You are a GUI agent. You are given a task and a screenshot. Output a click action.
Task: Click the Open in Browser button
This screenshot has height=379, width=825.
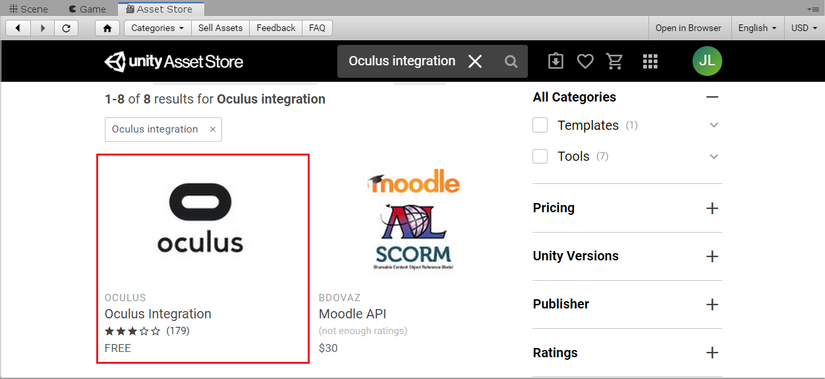pyautogui.click(x=688, y=28)
